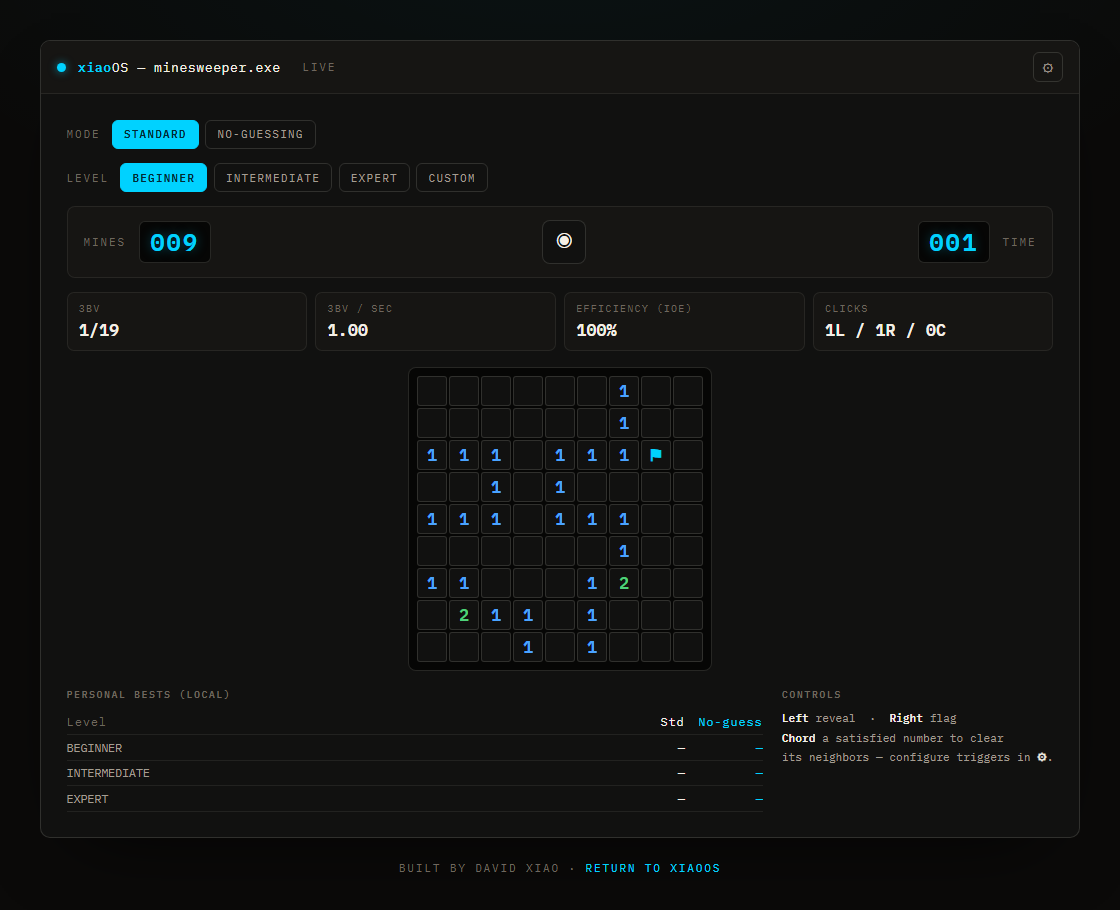Click the Clicks value 1L / 1R / 0C
The height and width of the screenshot is (910, 1120).
pos(885,330)
